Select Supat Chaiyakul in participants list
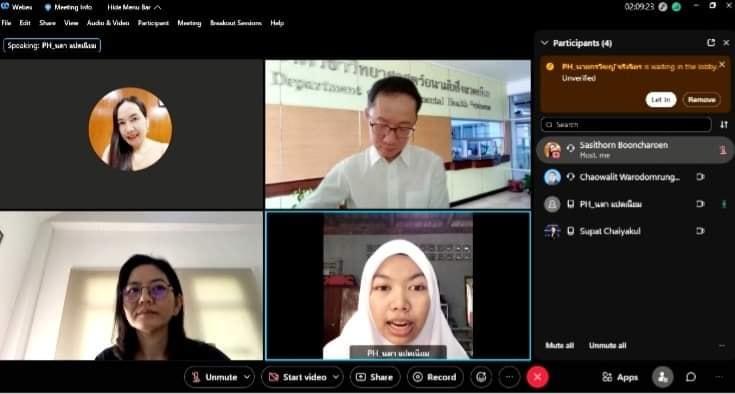Viewport: 735px width, 394px height. coord(635,231)
